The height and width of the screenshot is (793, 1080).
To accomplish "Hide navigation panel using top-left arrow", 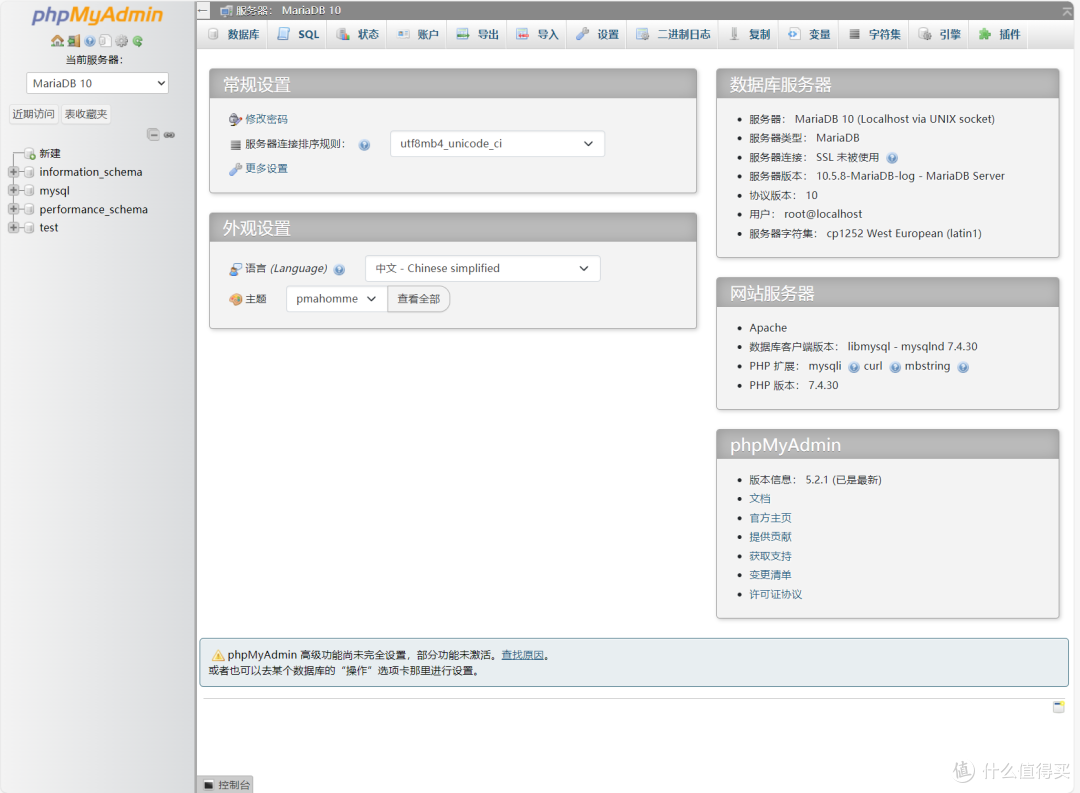I will coord(204,10).
